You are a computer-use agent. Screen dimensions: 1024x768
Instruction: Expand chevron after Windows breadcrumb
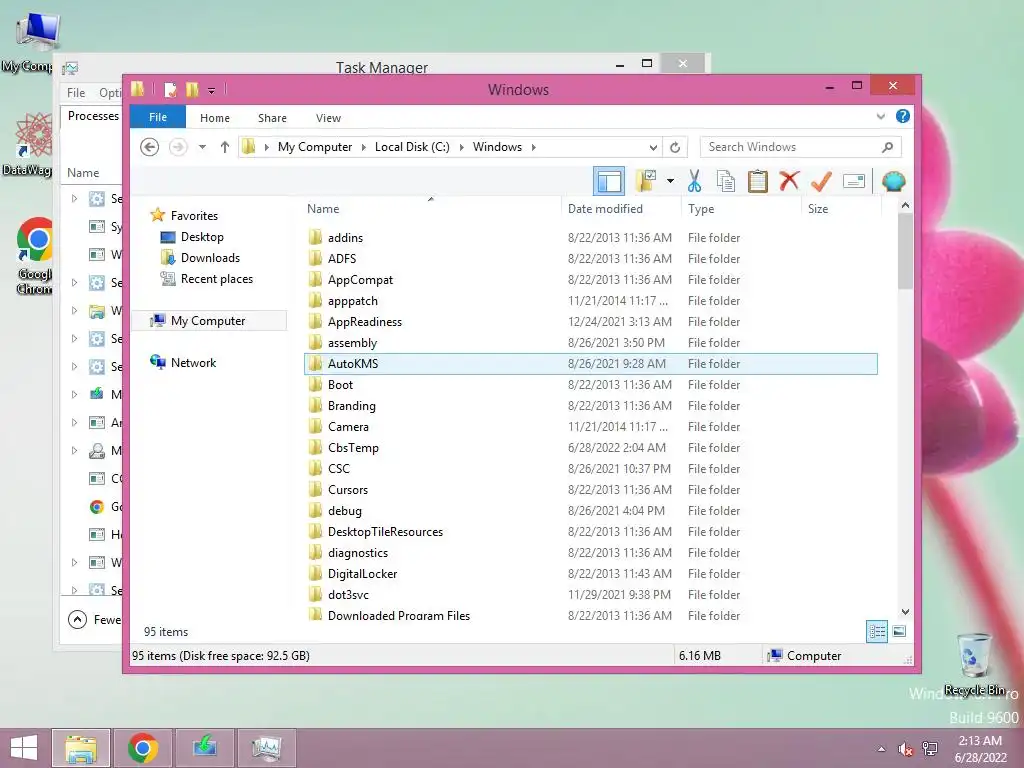pyautogui.click(x=534, y=147)
